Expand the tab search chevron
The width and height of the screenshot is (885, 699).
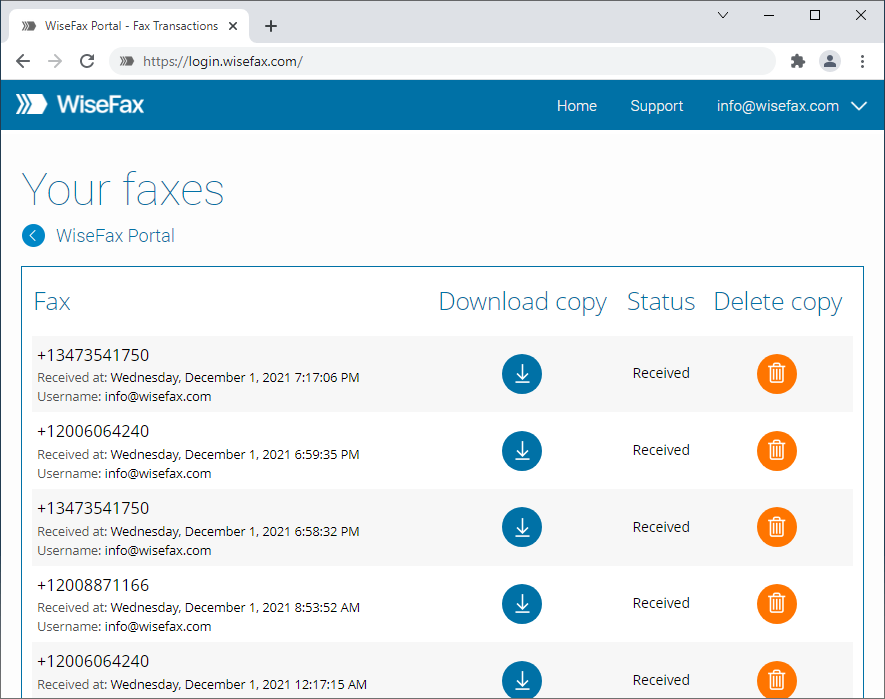tap(722, 15)
